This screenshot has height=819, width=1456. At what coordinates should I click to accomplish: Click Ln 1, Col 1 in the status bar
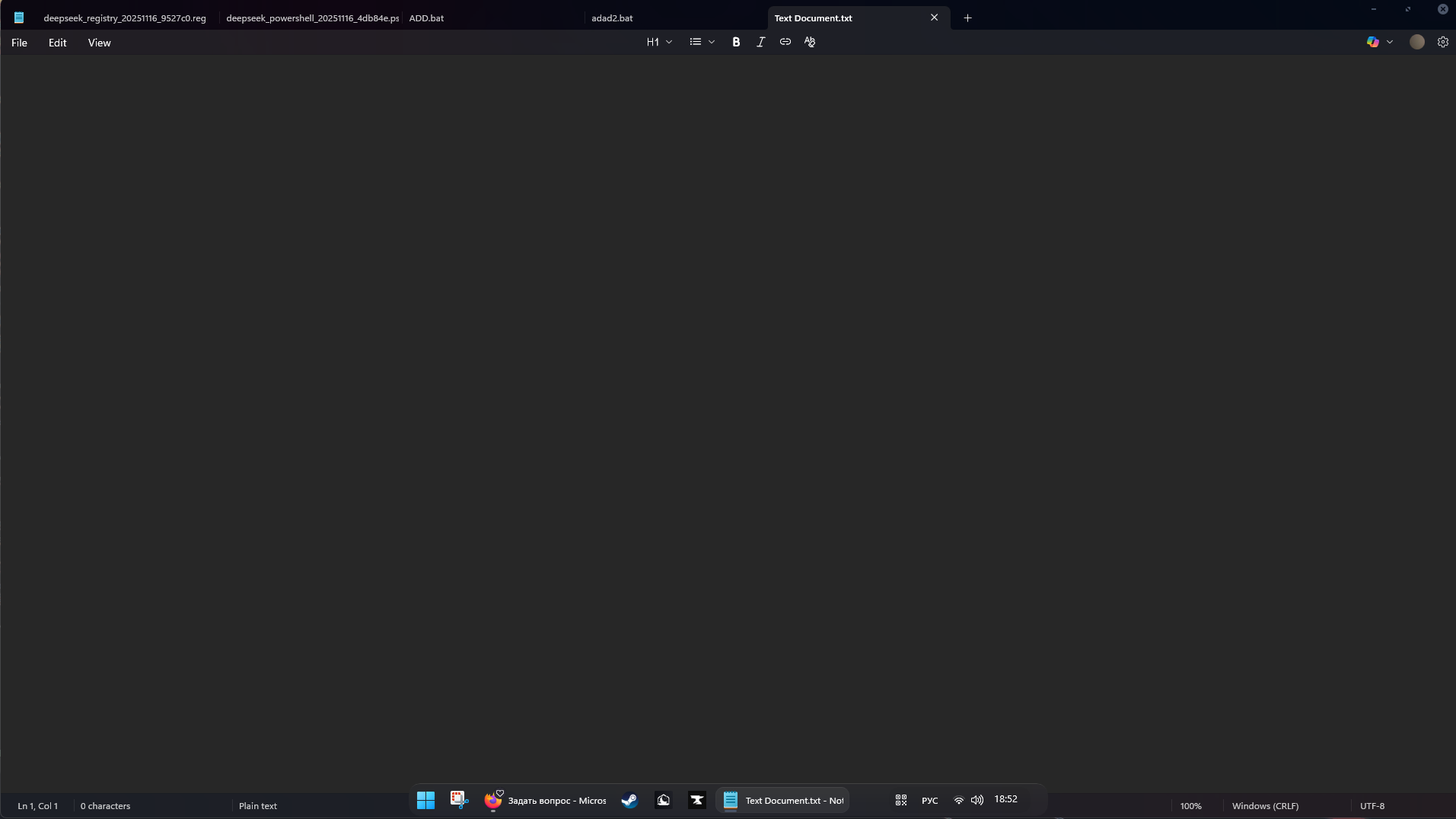click(x=38, y=805)
